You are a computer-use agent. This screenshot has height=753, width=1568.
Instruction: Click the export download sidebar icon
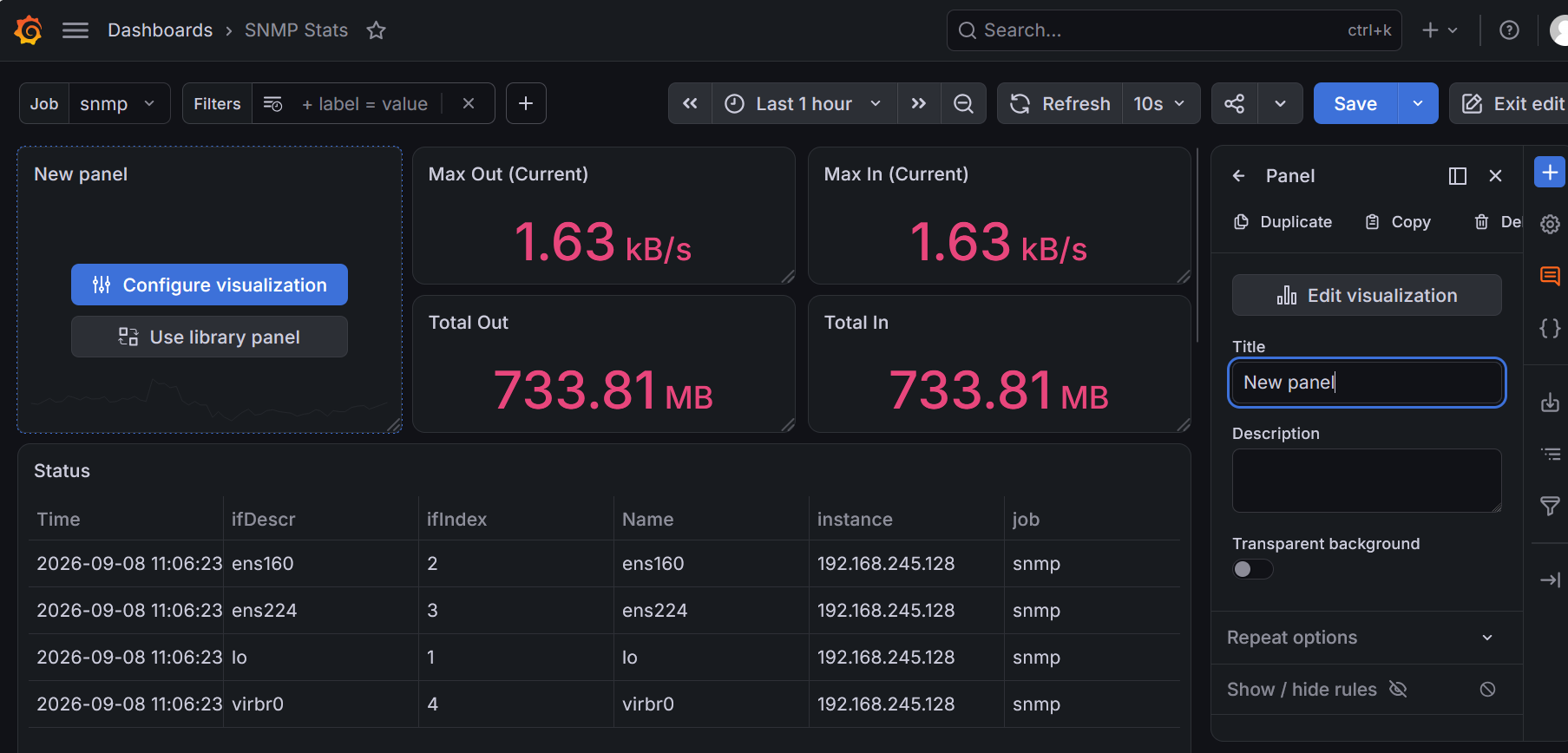pyautogui.click(x=1550, y=403)
